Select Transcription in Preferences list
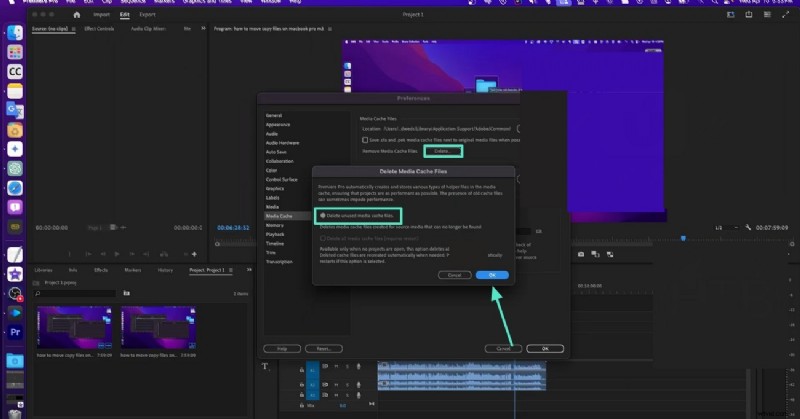This screenshot has height=419, width=800. (x=279, y=262)
